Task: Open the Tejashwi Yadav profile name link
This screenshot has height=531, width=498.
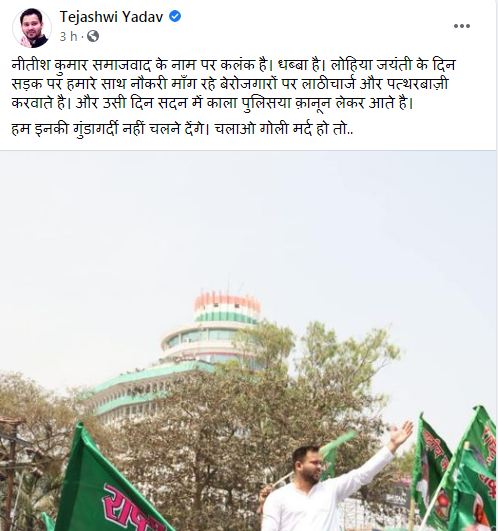Action: pyautogui.click(x=111, y=17)
